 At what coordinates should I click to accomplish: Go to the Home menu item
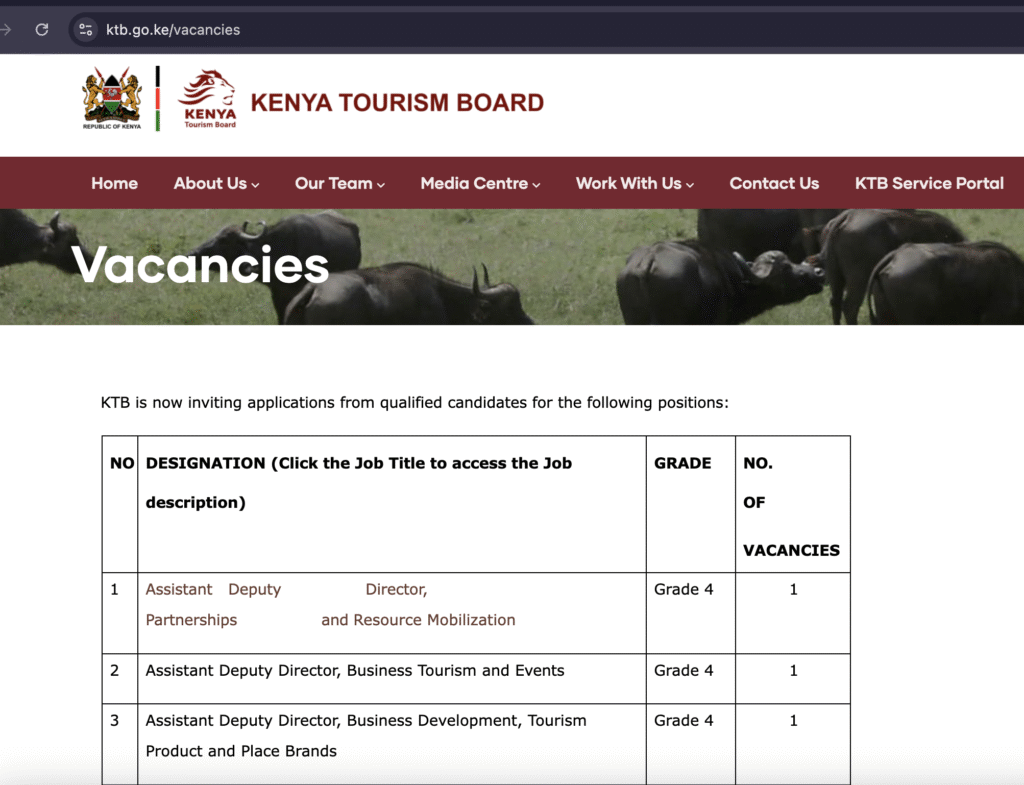114,183
